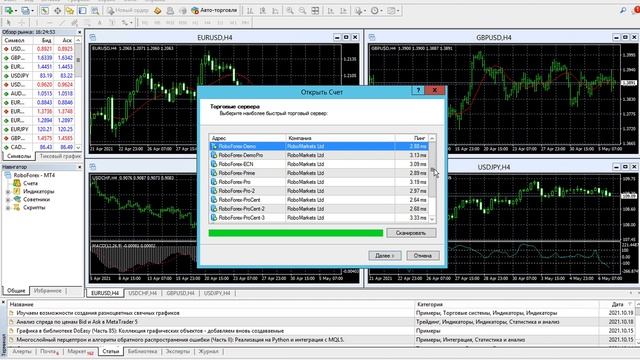The height and width of the screenshot is (360, 640).
Task: Click the search magnifier icon
Action: (x=623, y=11)
